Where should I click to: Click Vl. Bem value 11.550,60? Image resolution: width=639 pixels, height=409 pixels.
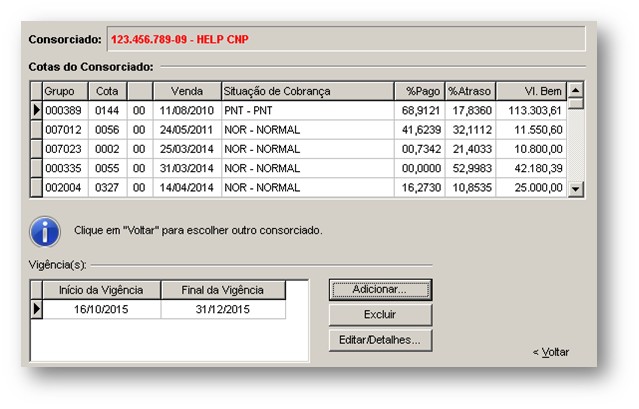[531, 130]
